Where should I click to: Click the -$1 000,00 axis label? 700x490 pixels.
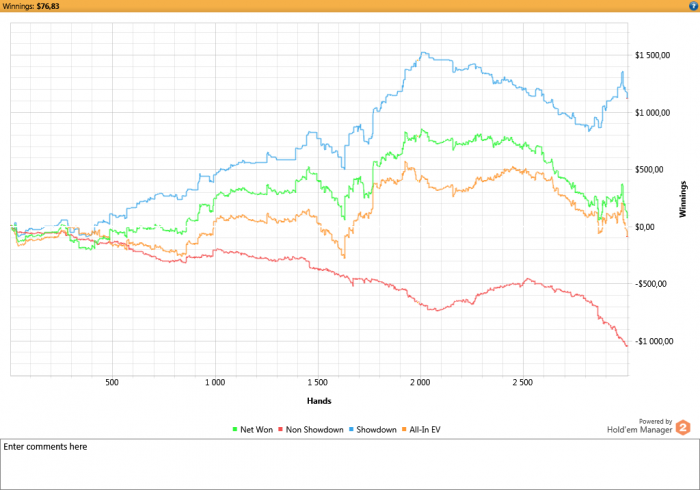coord(654,341)
